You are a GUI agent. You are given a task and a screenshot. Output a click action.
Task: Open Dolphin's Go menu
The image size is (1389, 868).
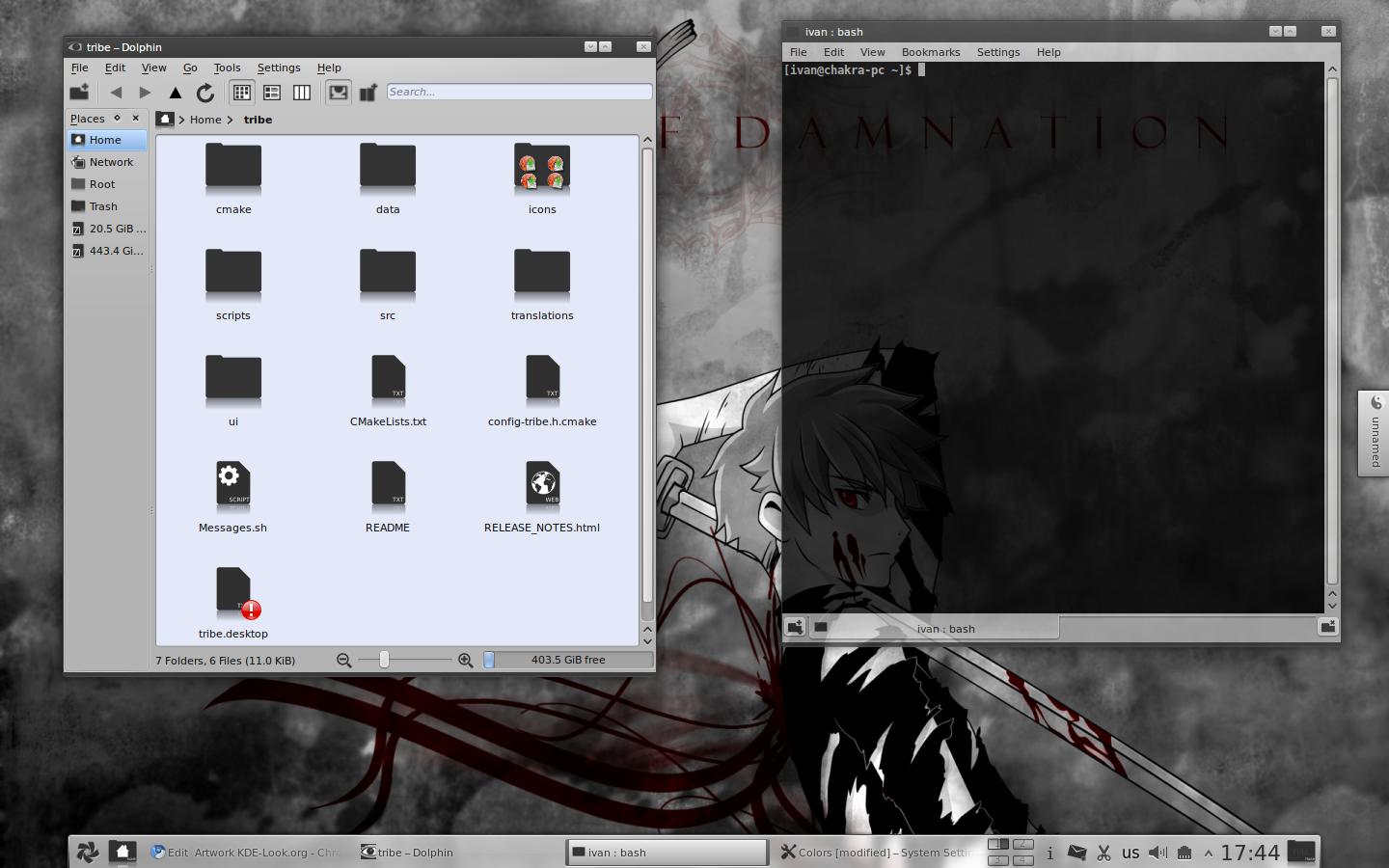(190, 68)
